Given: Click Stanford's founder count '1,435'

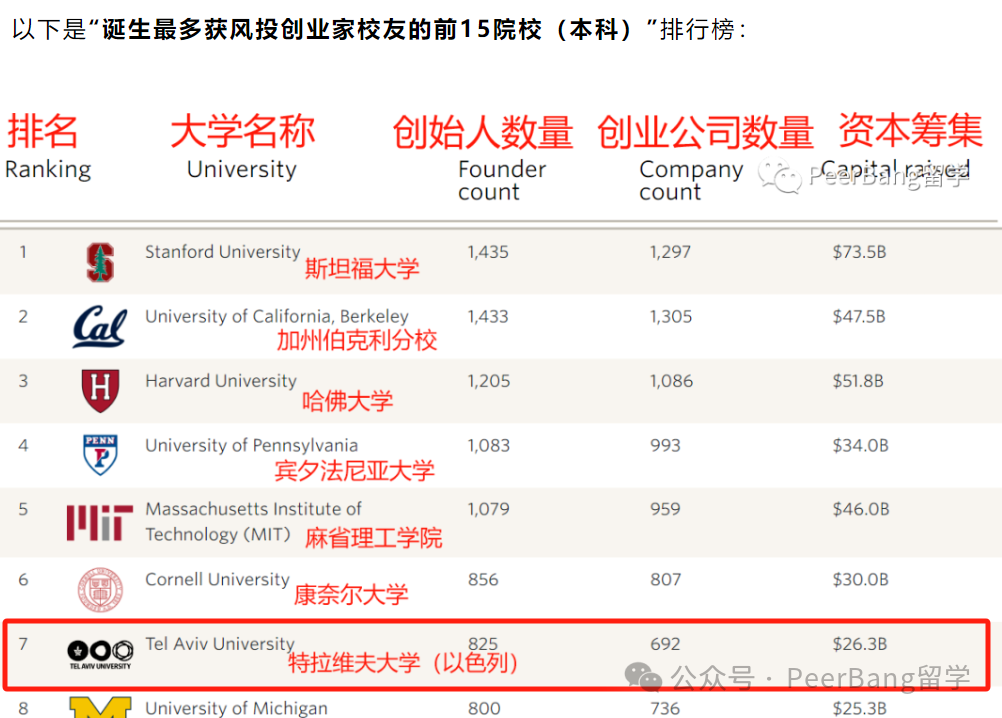Looking at the screenshot, I should coord(488,252).
